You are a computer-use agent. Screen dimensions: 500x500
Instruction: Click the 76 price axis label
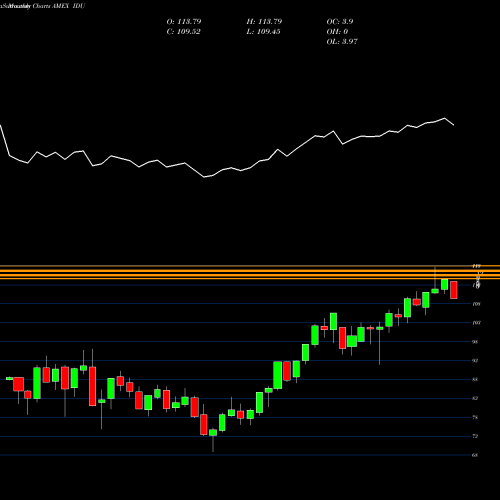pyautogui.click(x=475, y=417)
